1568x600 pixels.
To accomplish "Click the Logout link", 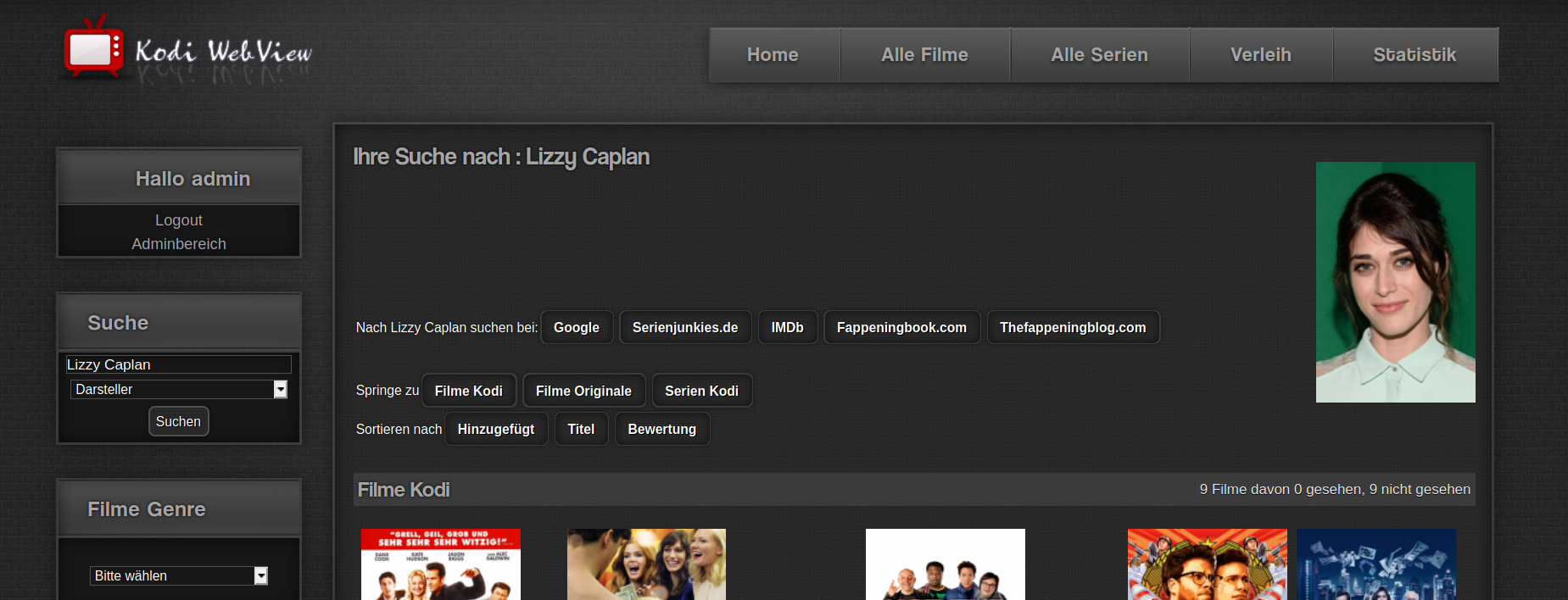I will (x=179, y=220).
